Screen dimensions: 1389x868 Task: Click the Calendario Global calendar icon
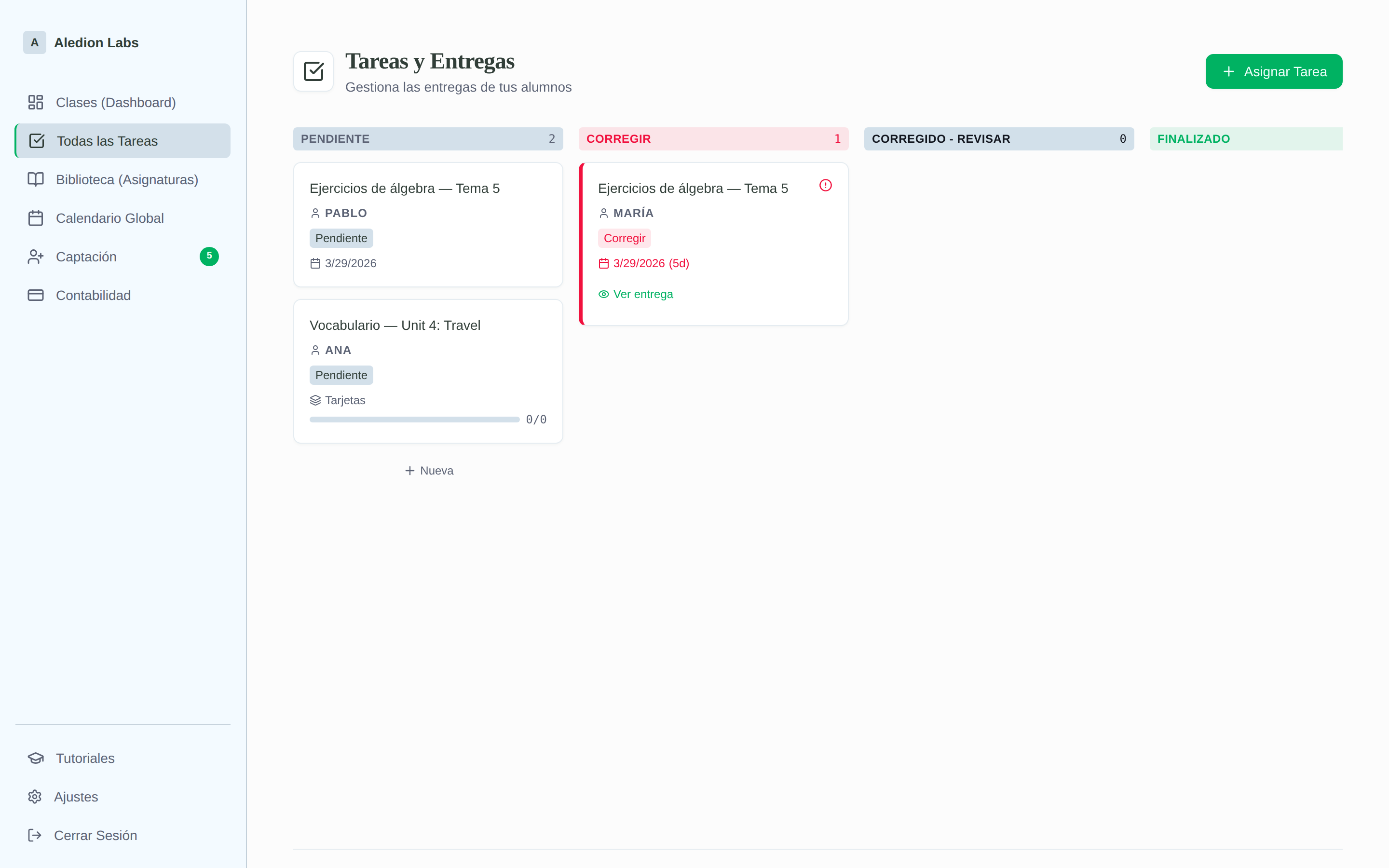(36, 218)
